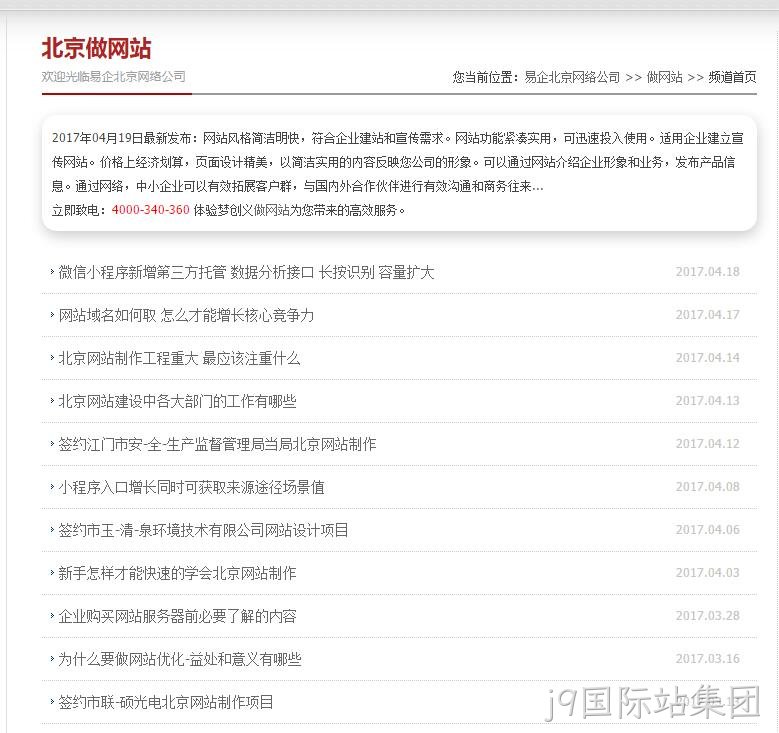Open article 为什么要做网站优化-益处和意义有哪些
Screen dimensions: 779x733
click(180, 659)
